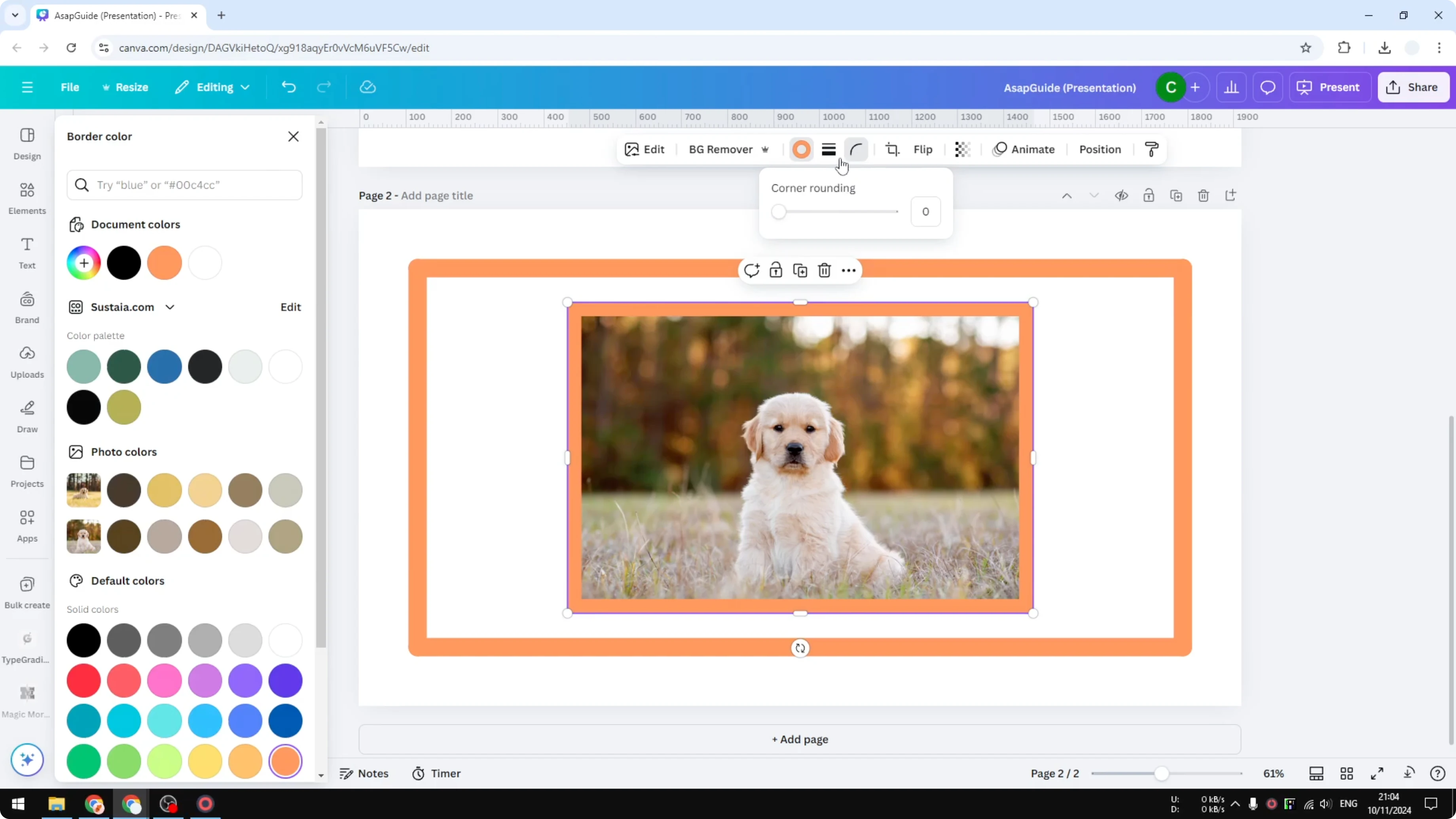Switch to the Notes tab
The height and width of the screenshot is (819, 1456).
point(364,773)
